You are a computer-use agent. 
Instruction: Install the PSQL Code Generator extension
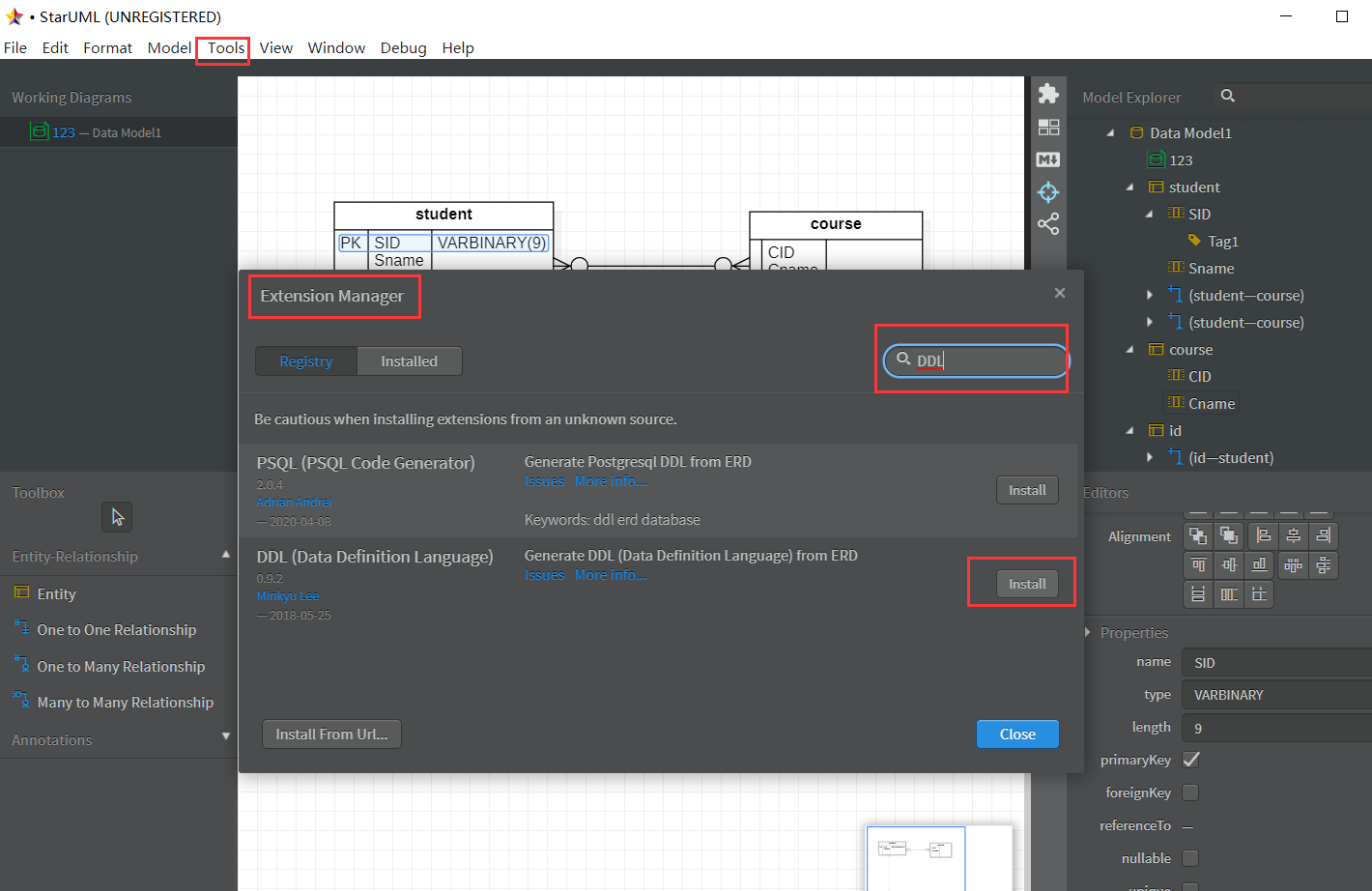[x=1027, y=490]
